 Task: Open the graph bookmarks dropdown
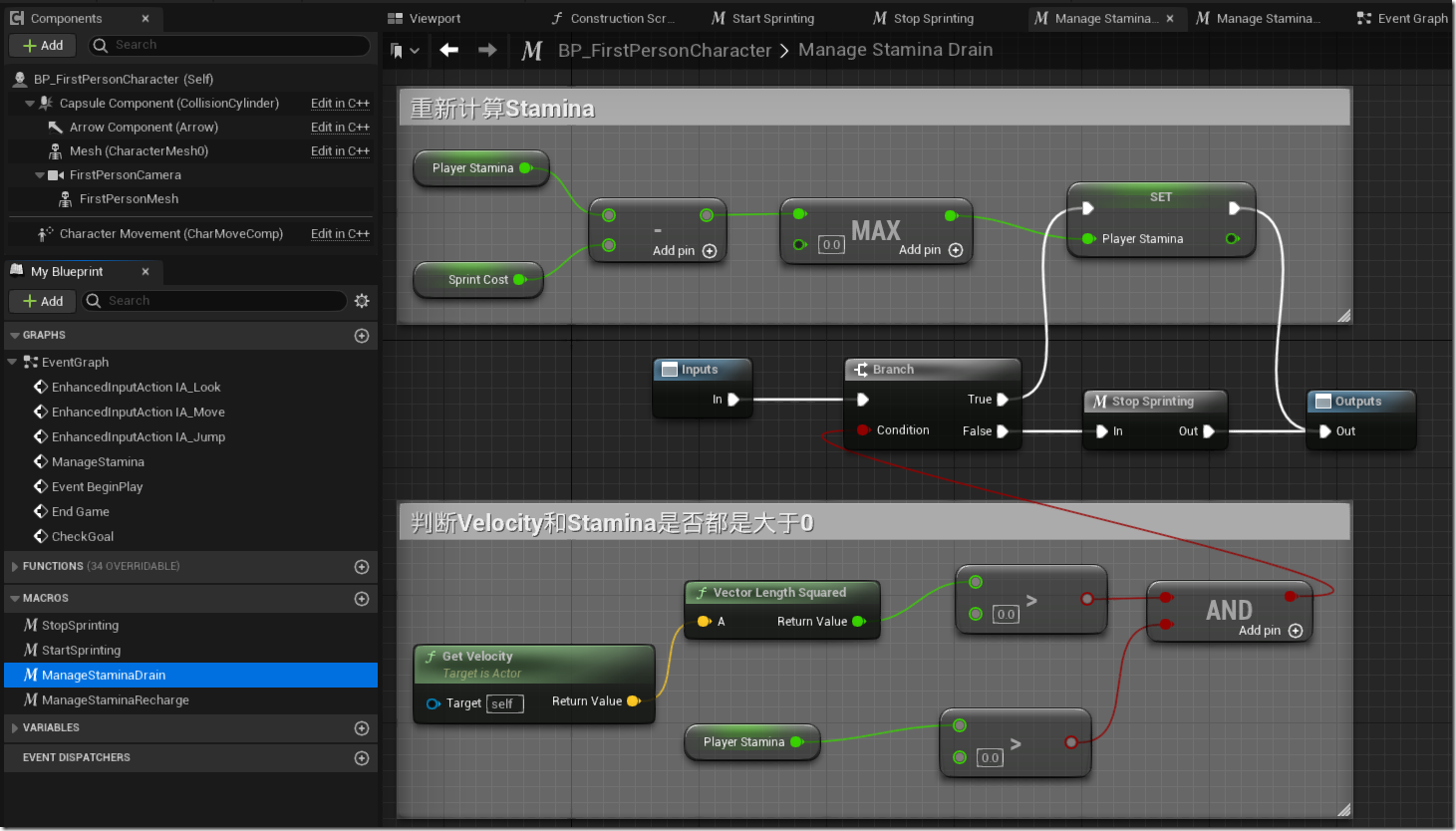tap(405, 51)
